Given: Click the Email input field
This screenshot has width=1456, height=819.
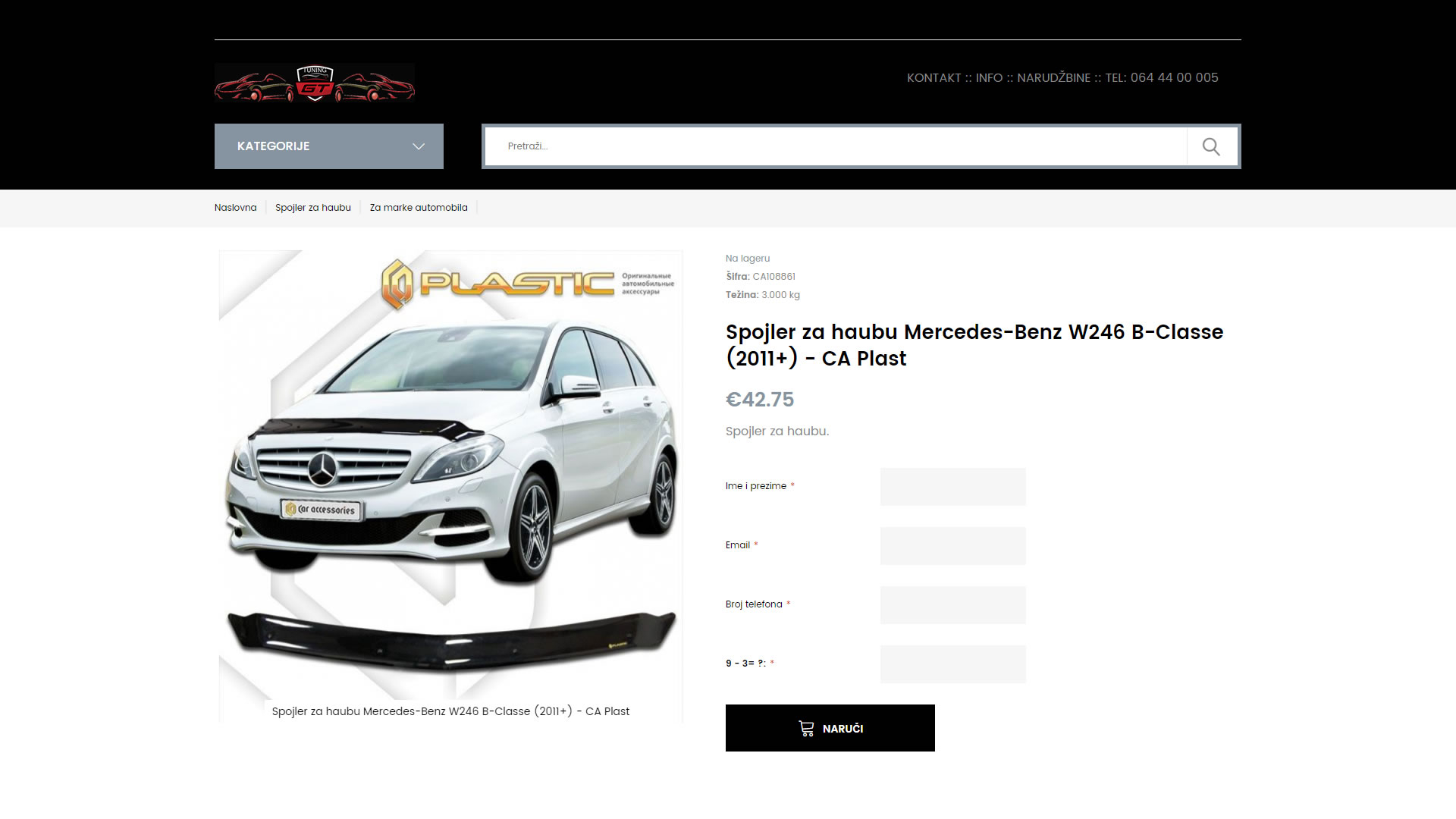Looking at the screenshot, I should pyautogui.click(x=952, y=546).
